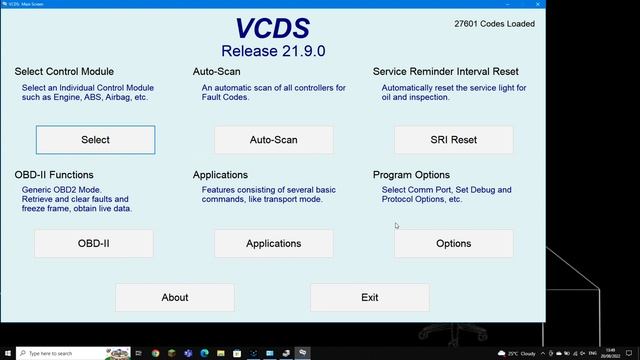Open the SRI Reset function
The width and height of the screenshot is (640, 360).
(453, 140)
